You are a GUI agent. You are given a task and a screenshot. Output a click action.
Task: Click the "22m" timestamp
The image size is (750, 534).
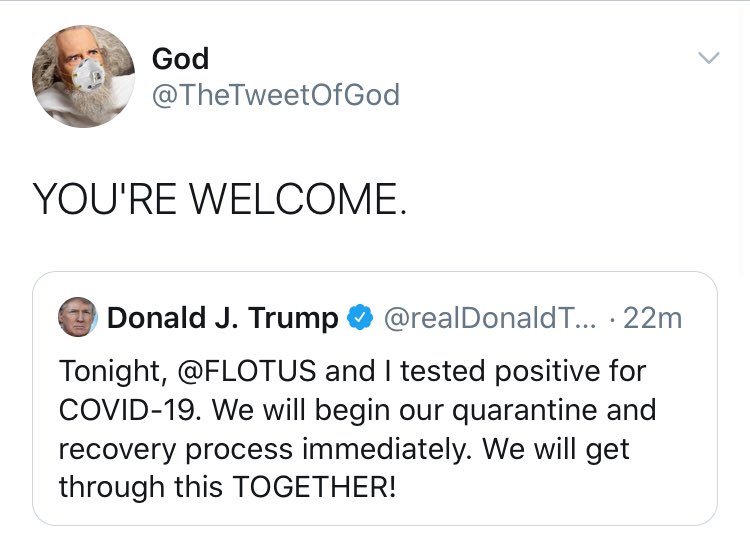click(652, 318)
